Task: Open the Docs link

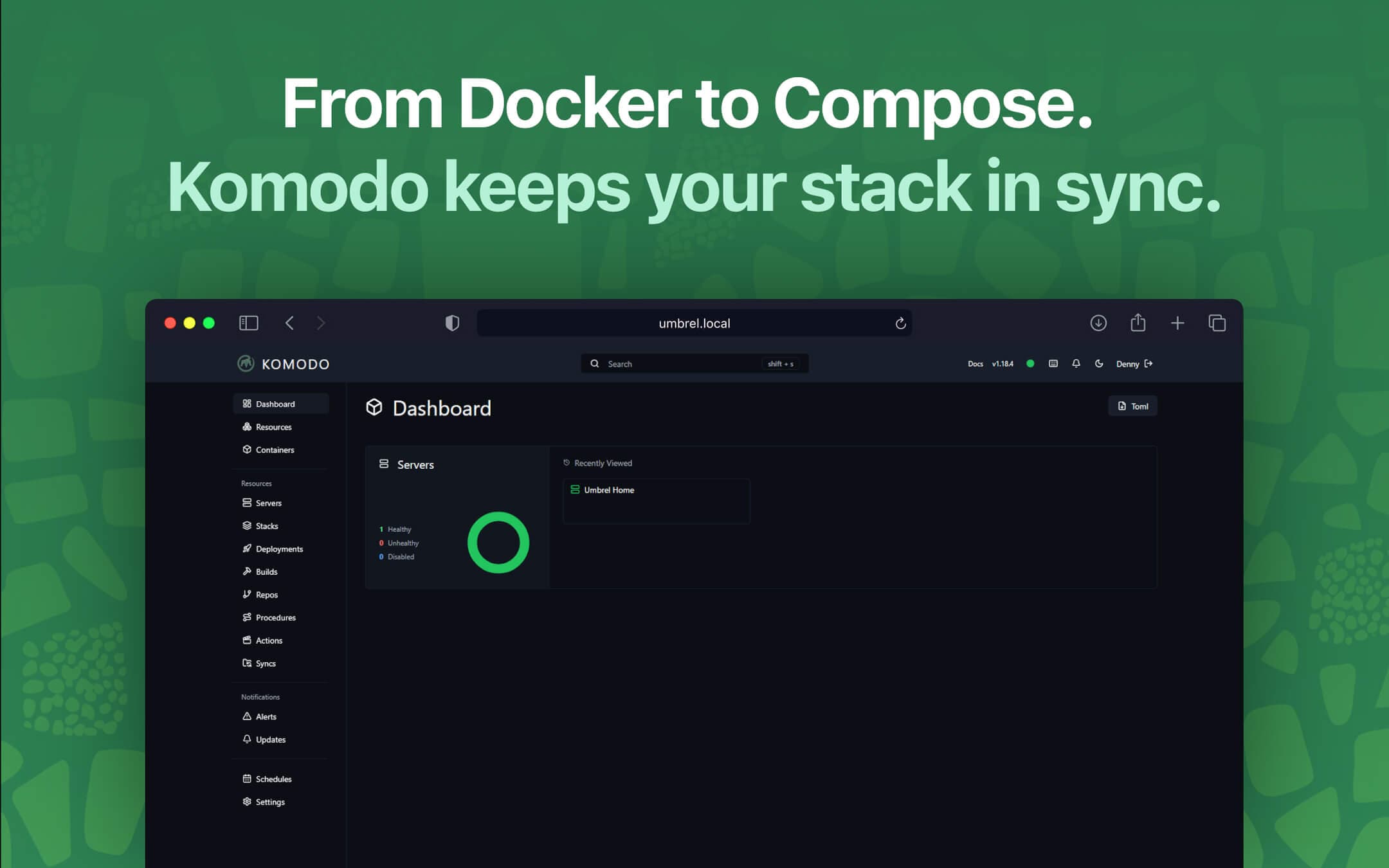Action: [x=975, y=364]
